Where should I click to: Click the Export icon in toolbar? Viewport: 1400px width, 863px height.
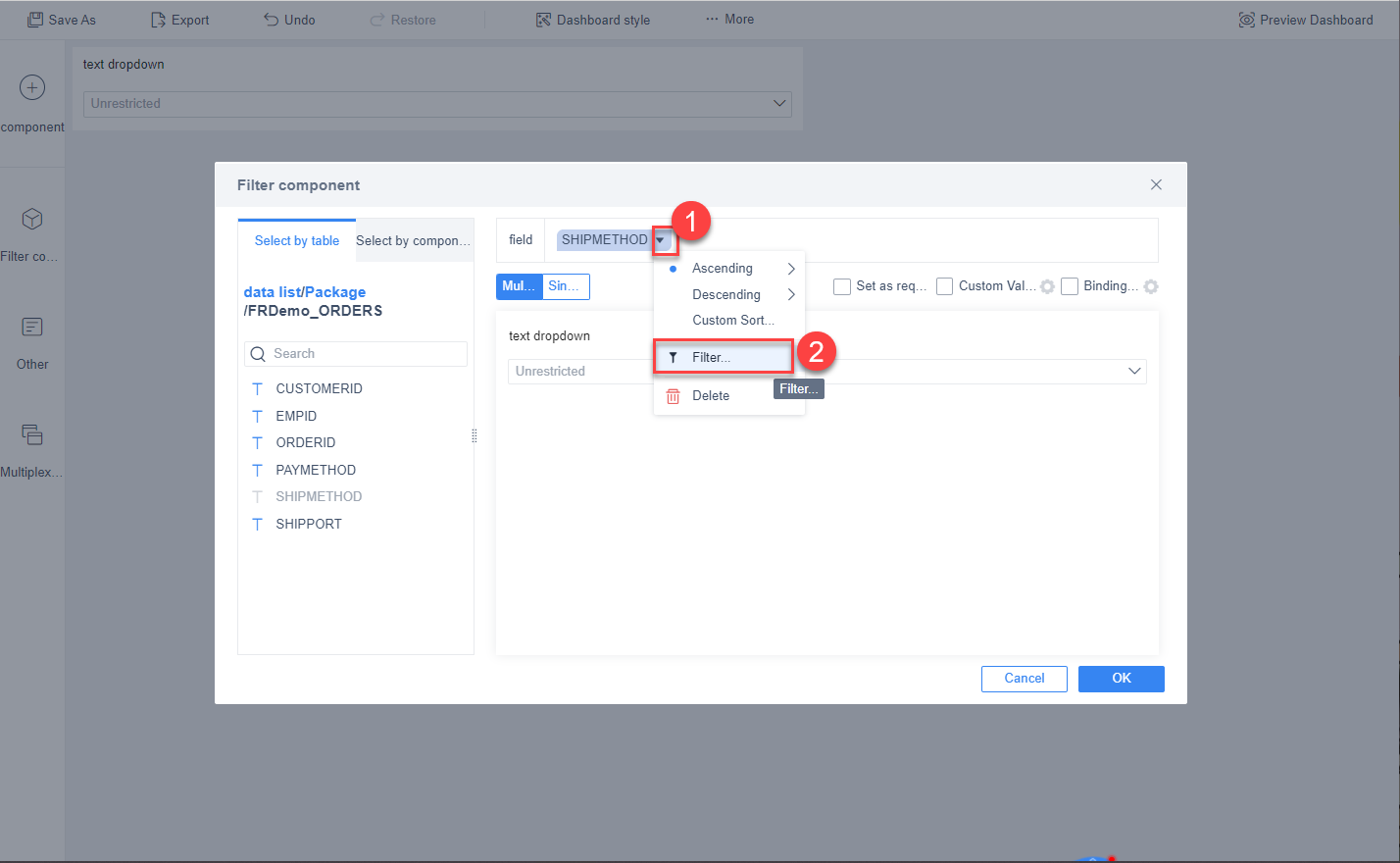pos(159,20)
